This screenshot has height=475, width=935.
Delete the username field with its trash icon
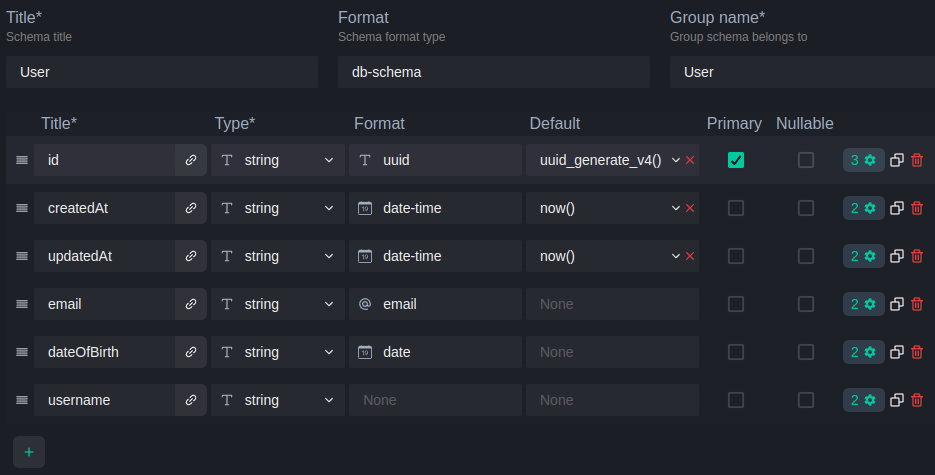coord(917,400)
